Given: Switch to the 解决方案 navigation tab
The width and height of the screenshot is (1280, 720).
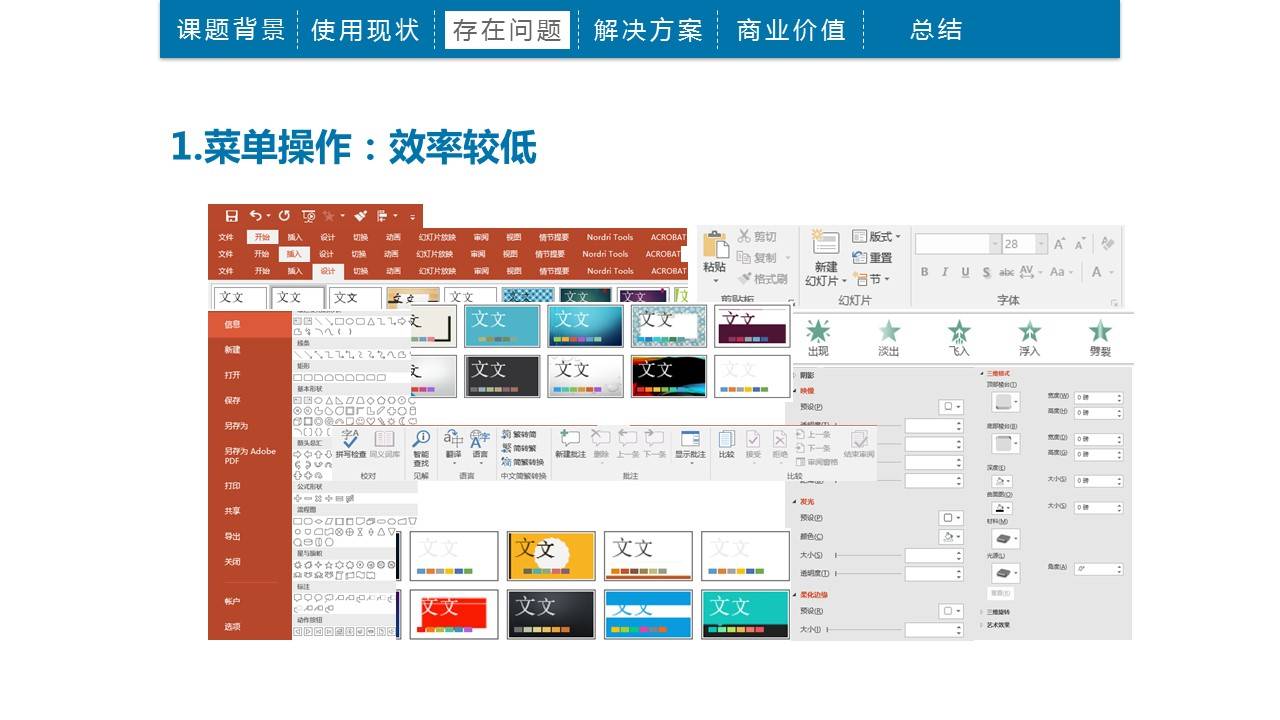Looking at the screenshot, I should click(647, 30).
